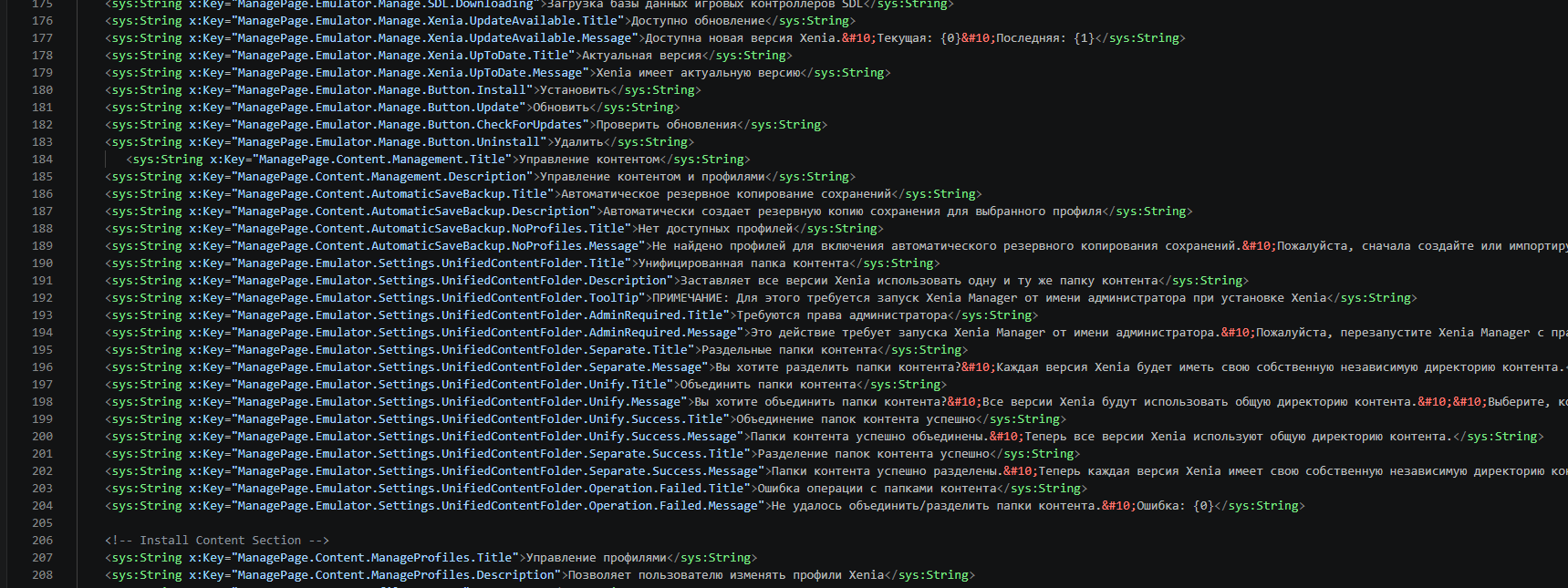Click the key "ManagePage.Content.AutomaticSaveBackup.Title"
The image size is (1568, 588).
(393, 193)
